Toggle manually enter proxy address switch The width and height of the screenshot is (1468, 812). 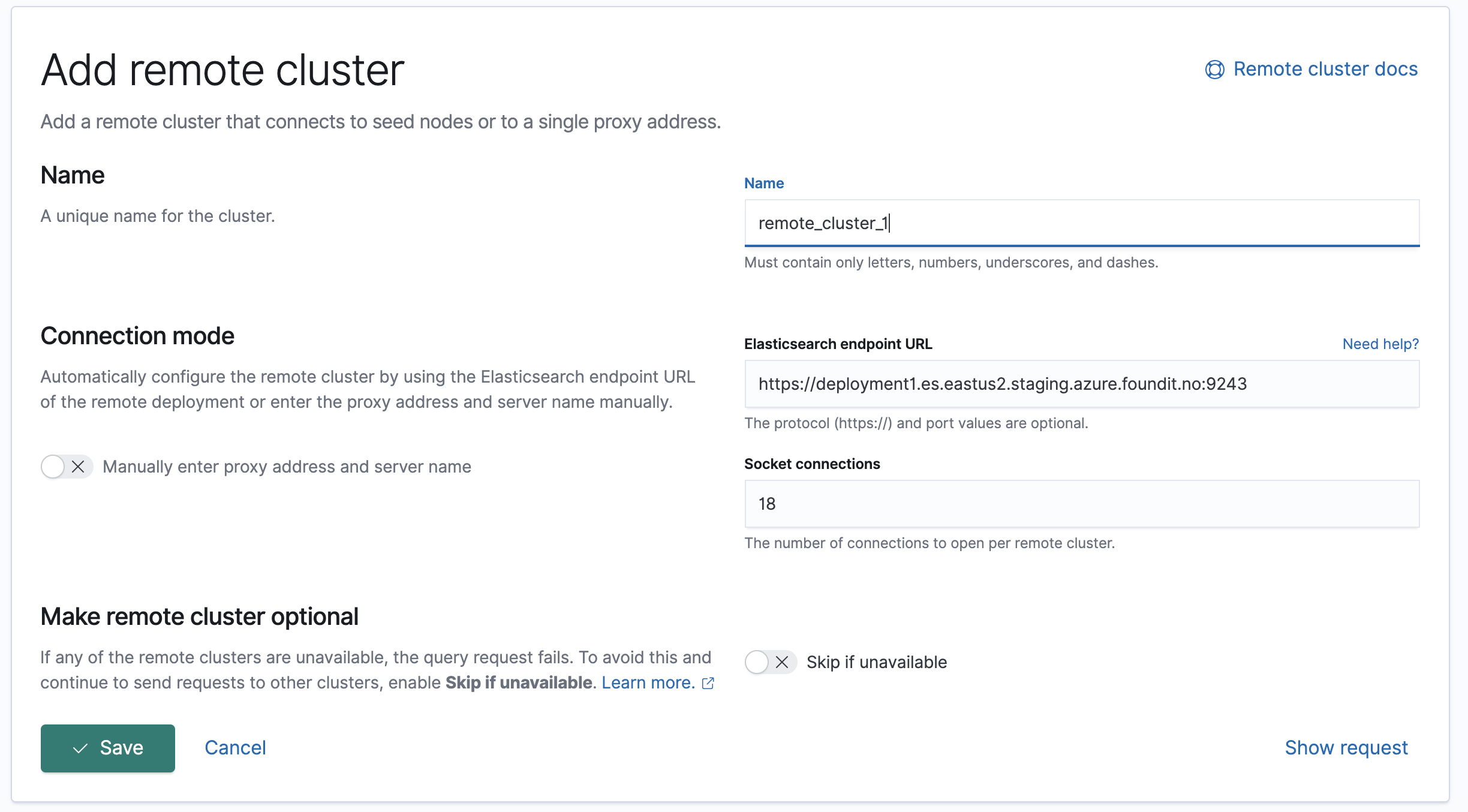[67, 467]
